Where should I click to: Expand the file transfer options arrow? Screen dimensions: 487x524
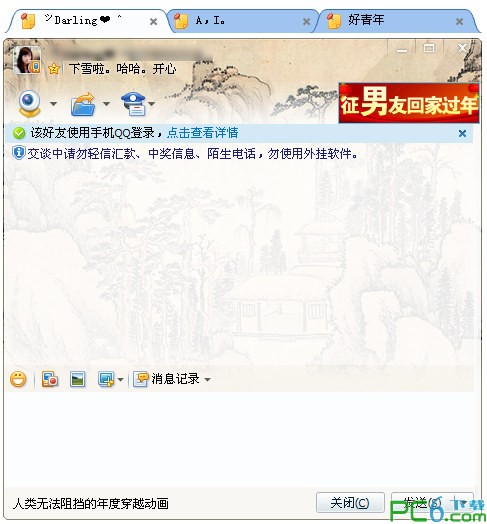click(x=106, y=104)
